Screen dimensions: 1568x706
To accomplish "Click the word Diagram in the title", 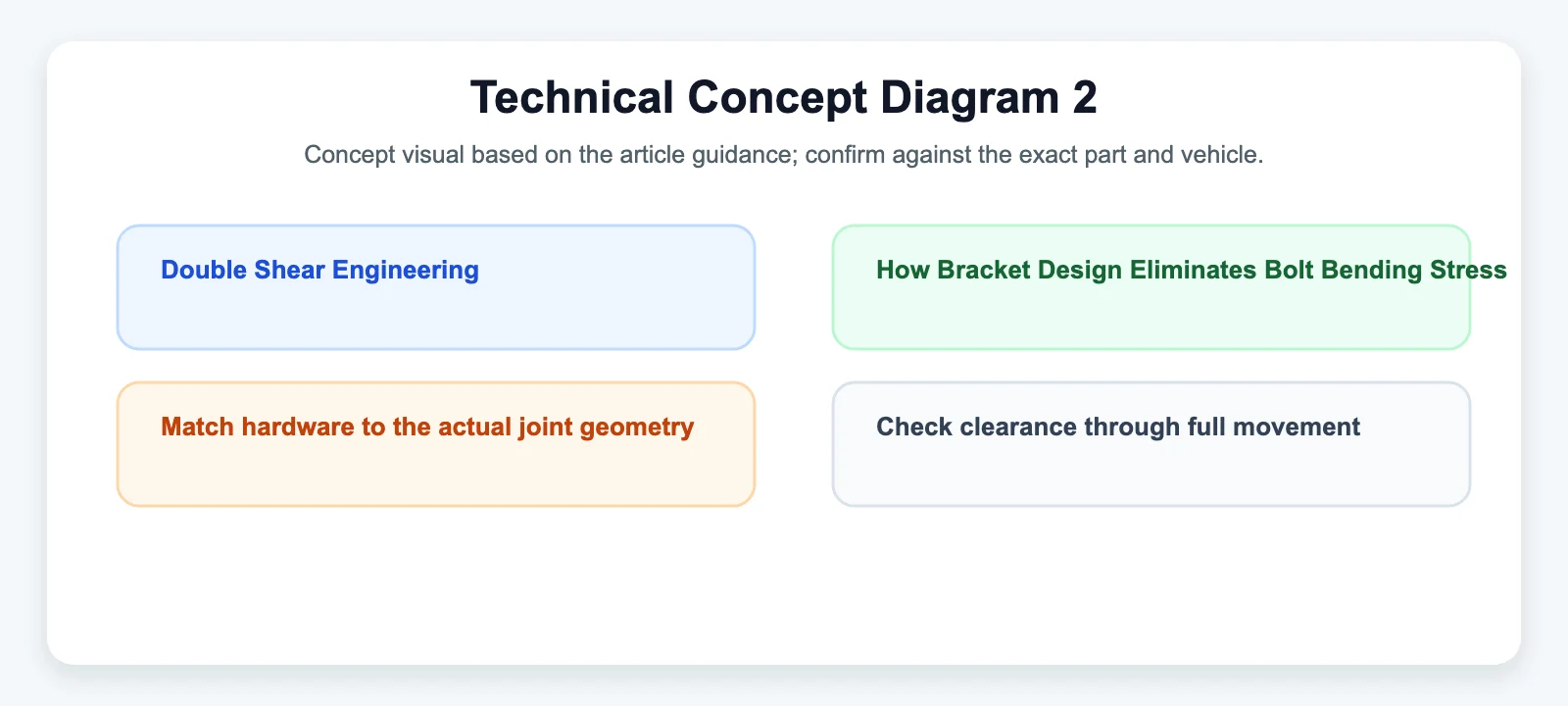I will tap(969, 97).
